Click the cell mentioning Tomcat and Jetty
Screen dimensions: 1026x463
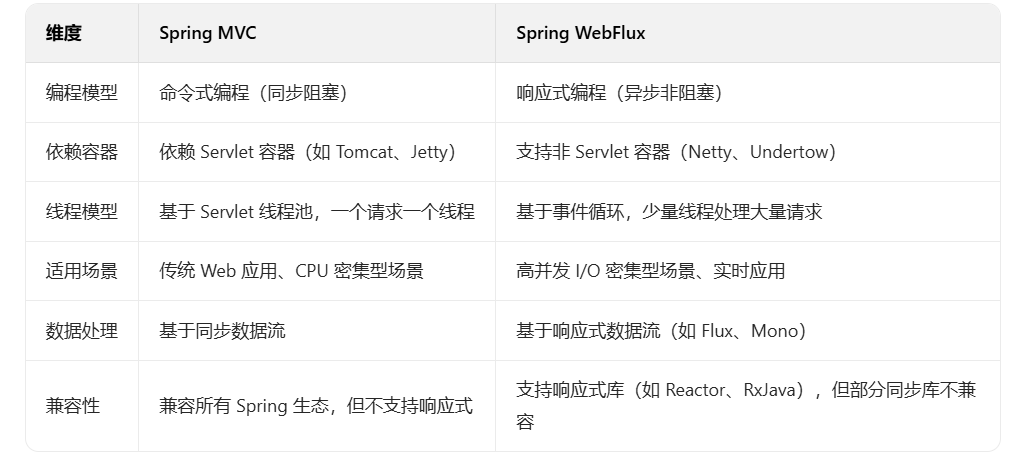coord(307,152)
